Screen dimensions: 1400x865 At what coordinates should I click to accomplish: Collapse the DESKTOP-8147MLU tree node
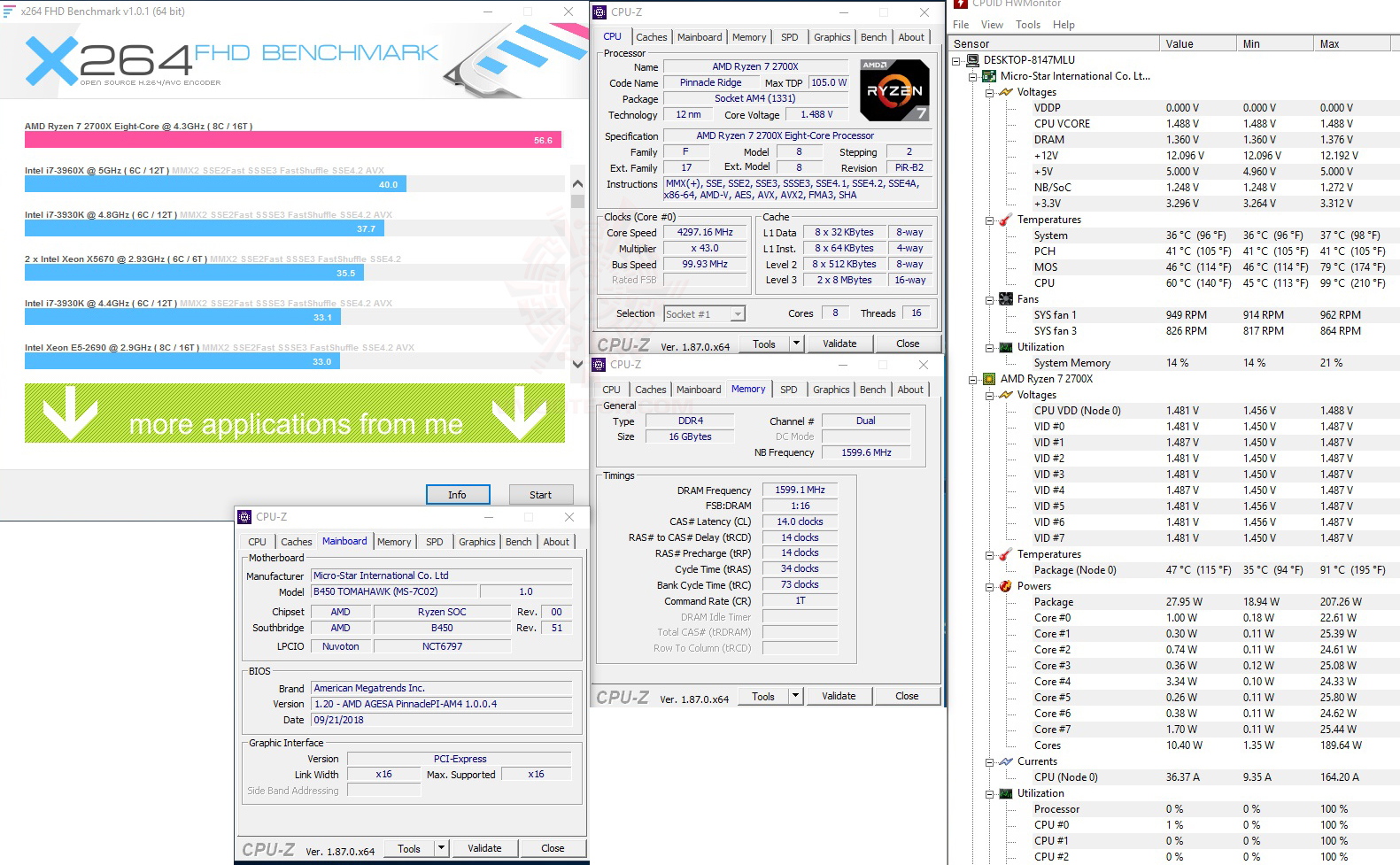click(x=956, y=60)
